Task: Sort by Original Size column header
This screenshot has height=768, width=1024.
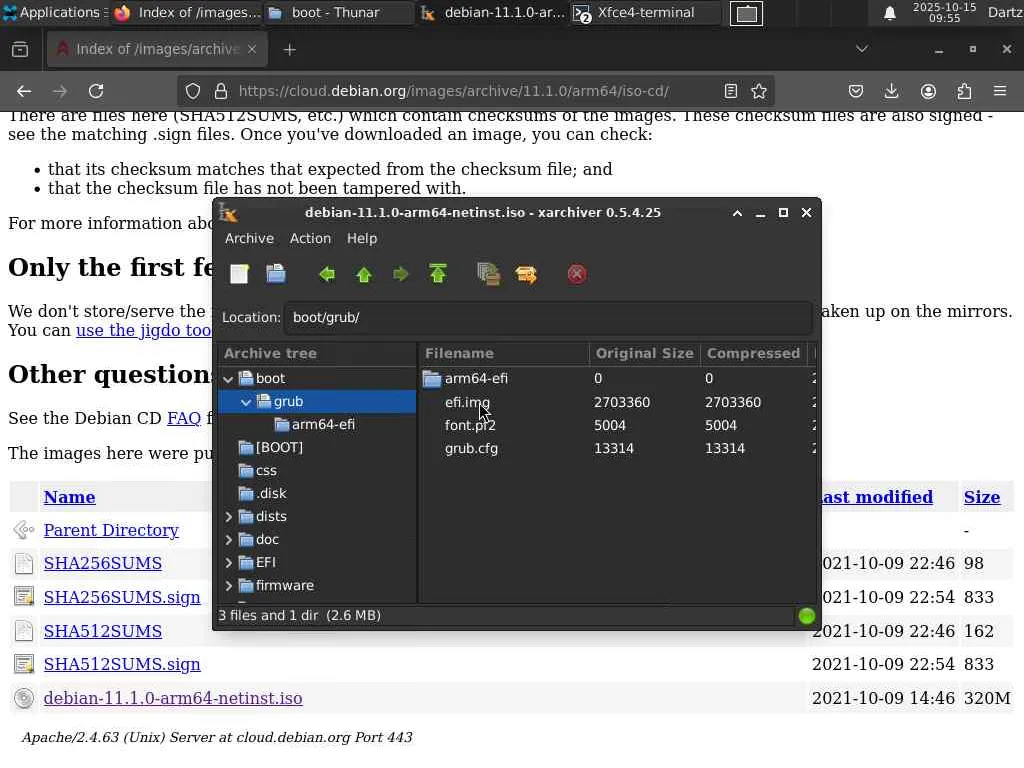Action: [645, 353]
